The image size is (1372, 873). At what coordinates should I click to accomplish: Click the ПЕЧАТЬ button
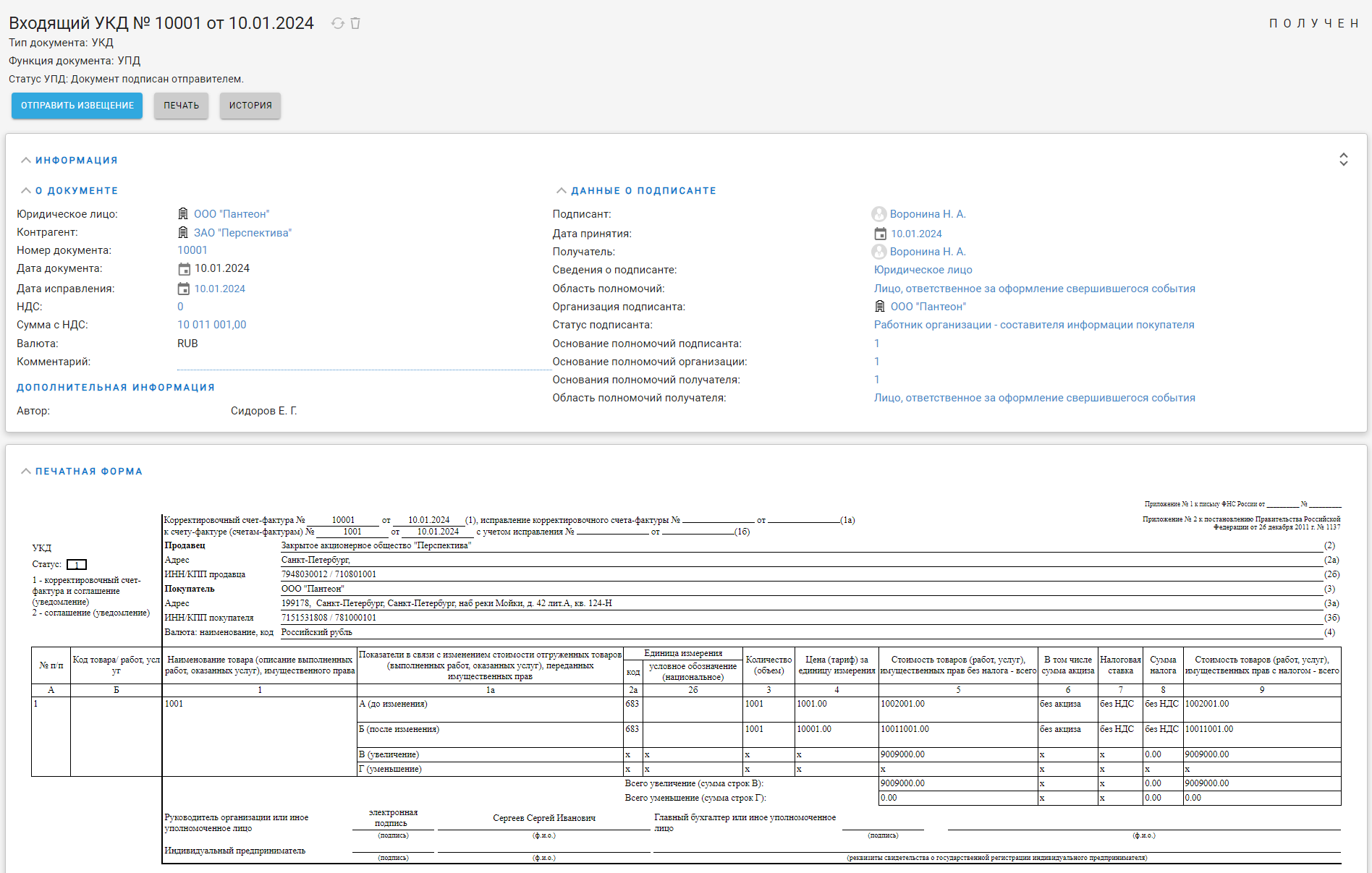click(x=181, y=106)
